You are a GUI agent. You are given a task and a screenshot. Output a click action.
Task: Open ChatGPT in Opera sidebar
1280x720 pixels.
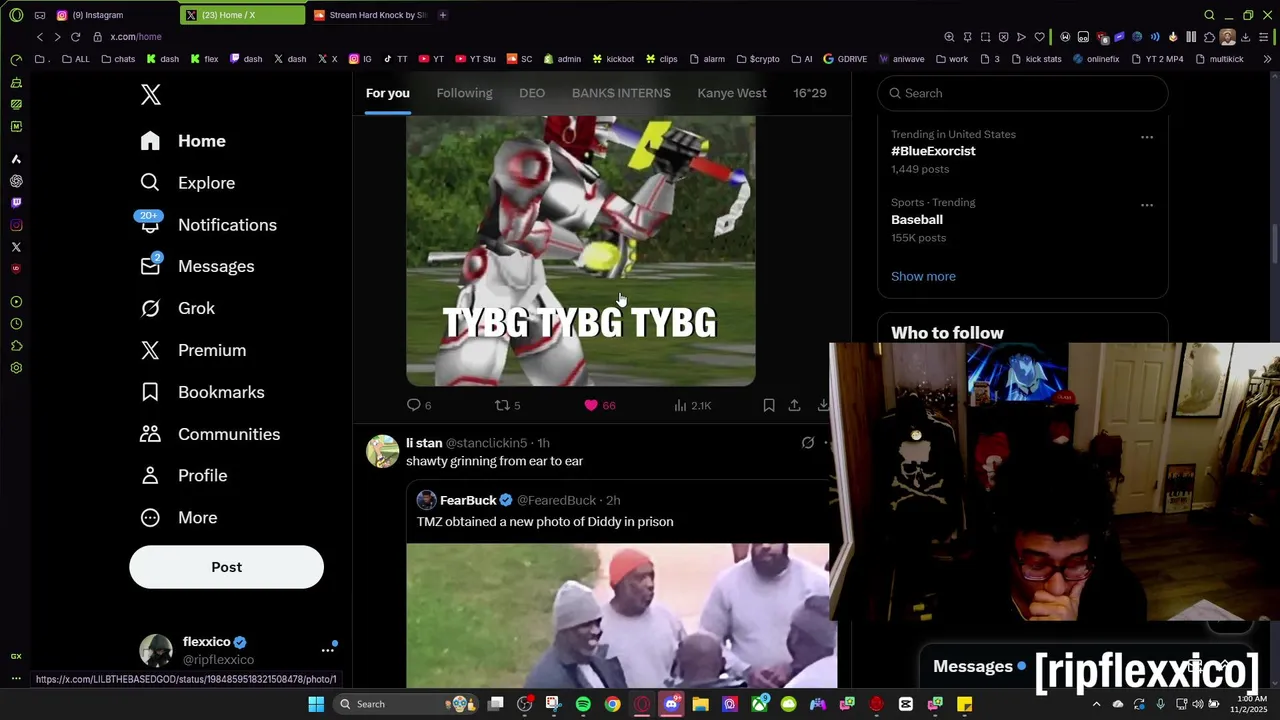(x=16, y=181)
